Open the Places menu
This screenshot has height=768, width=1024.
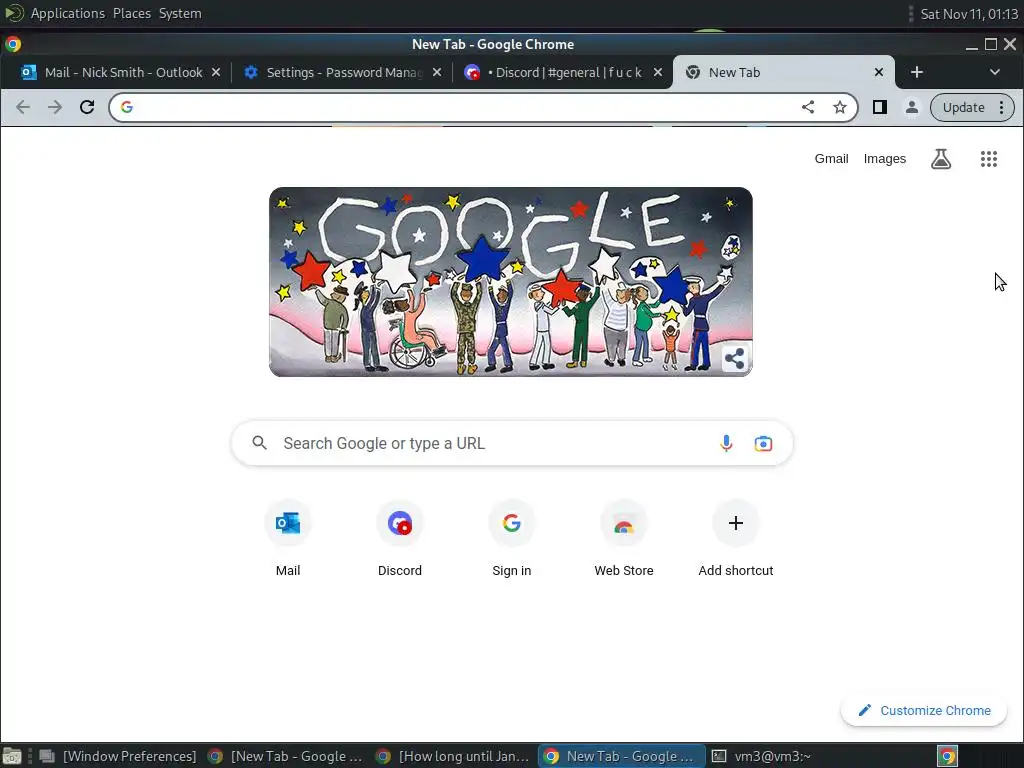coord(131,13)
